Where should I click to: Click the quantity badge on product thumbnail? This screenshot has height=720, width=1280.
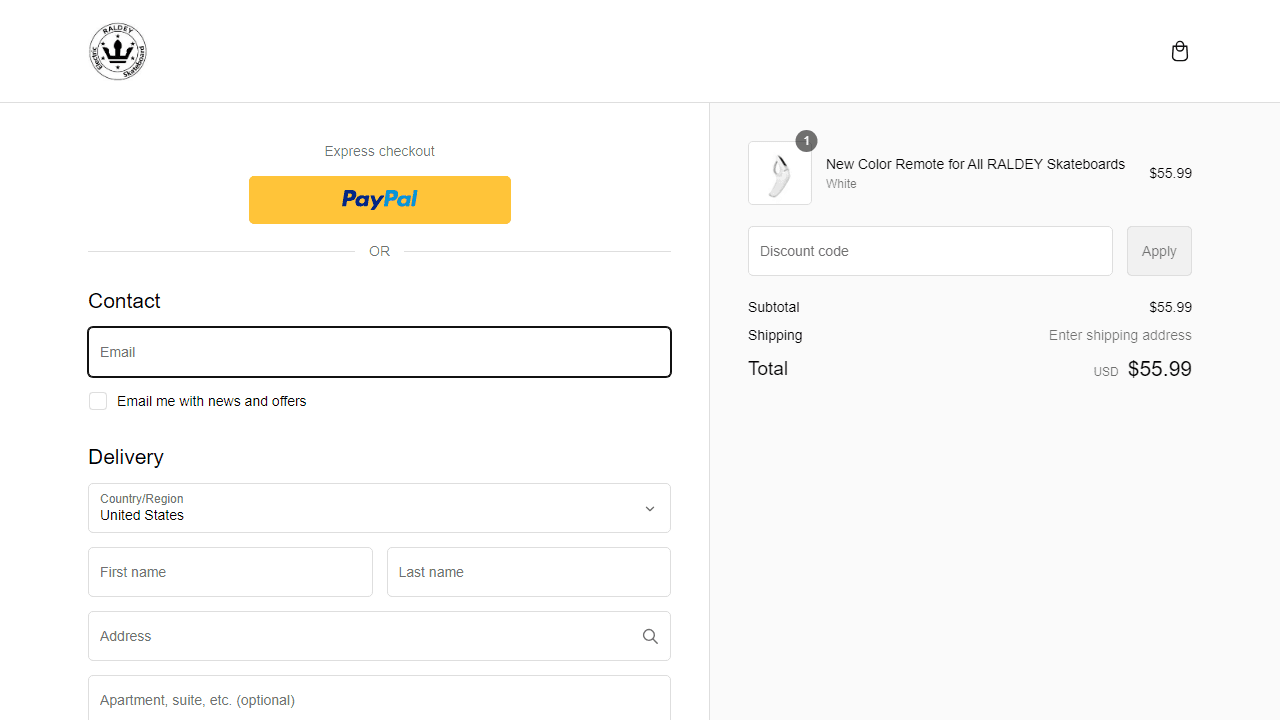click(806, 141)
